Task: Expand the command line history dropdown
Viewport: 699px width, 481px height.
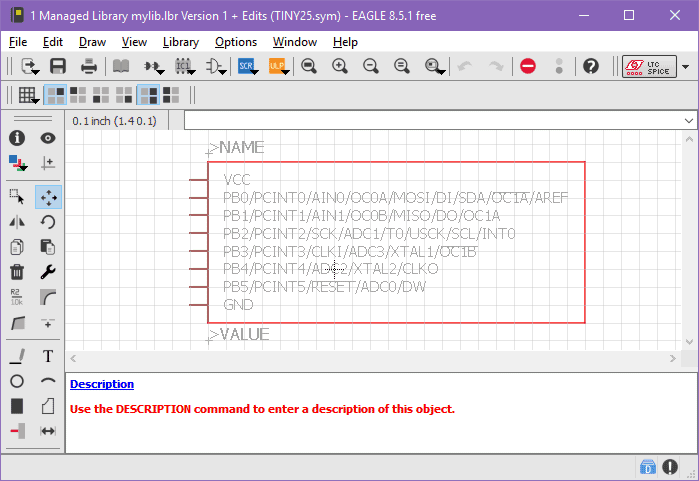Action: coord(688,120)
